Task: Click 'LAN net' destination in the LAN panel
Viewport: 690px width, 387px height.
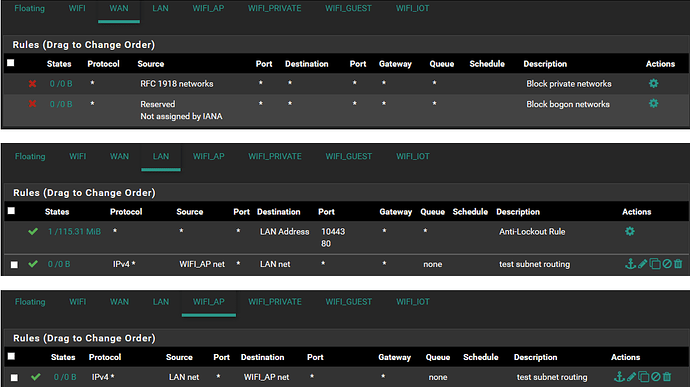Action: tap(275, 264)
